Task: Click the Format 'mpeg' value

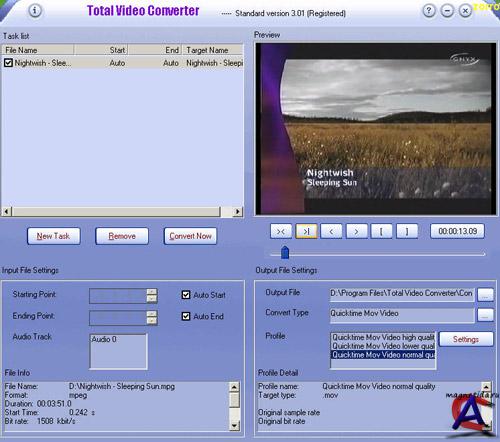Action: coord(78,395)
